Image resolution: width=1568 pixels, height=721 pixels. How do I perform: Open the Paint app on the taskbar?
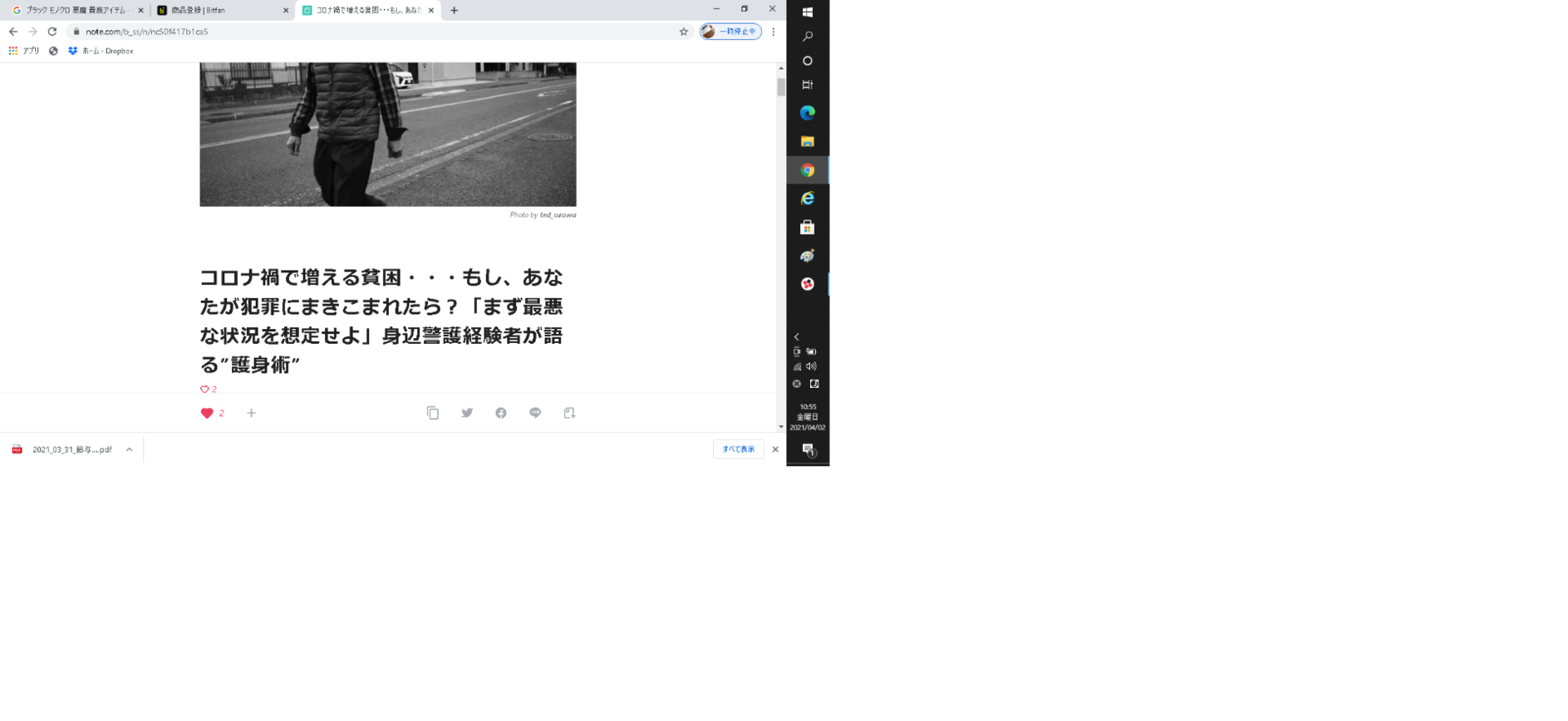(808, 256)
